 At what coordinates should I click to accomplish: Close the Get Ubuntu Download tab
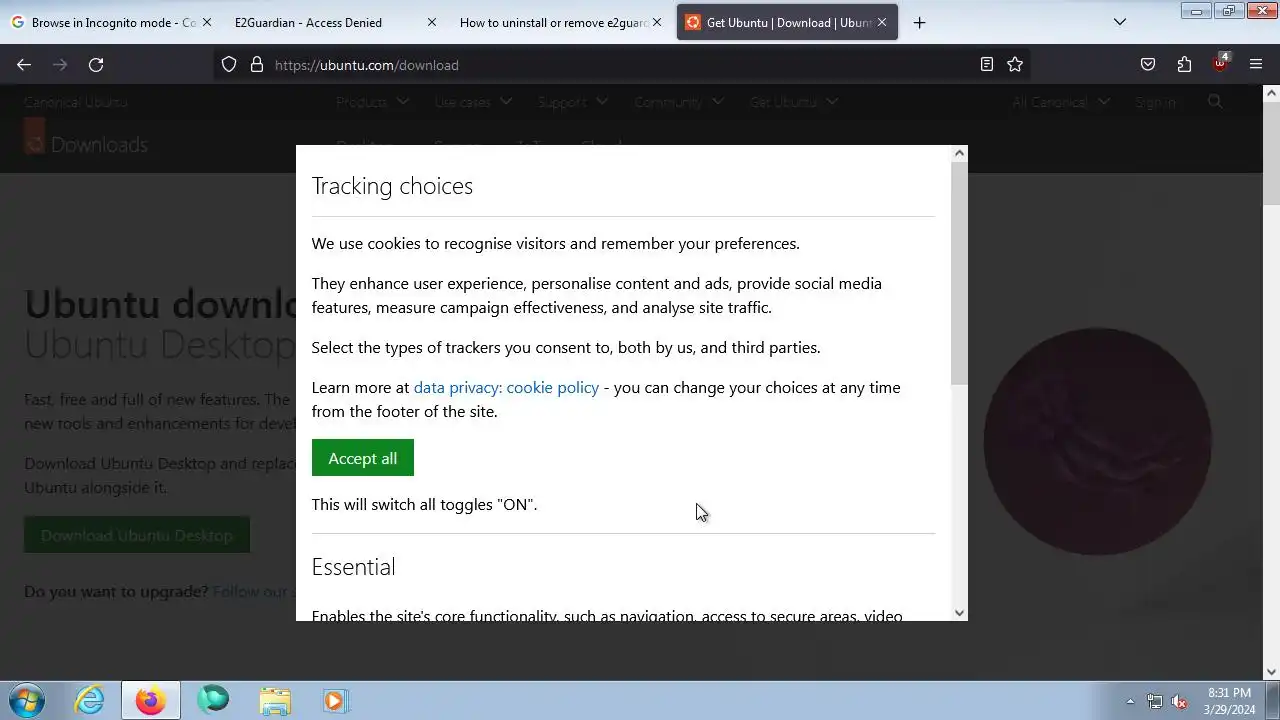[x=882, y=22]
